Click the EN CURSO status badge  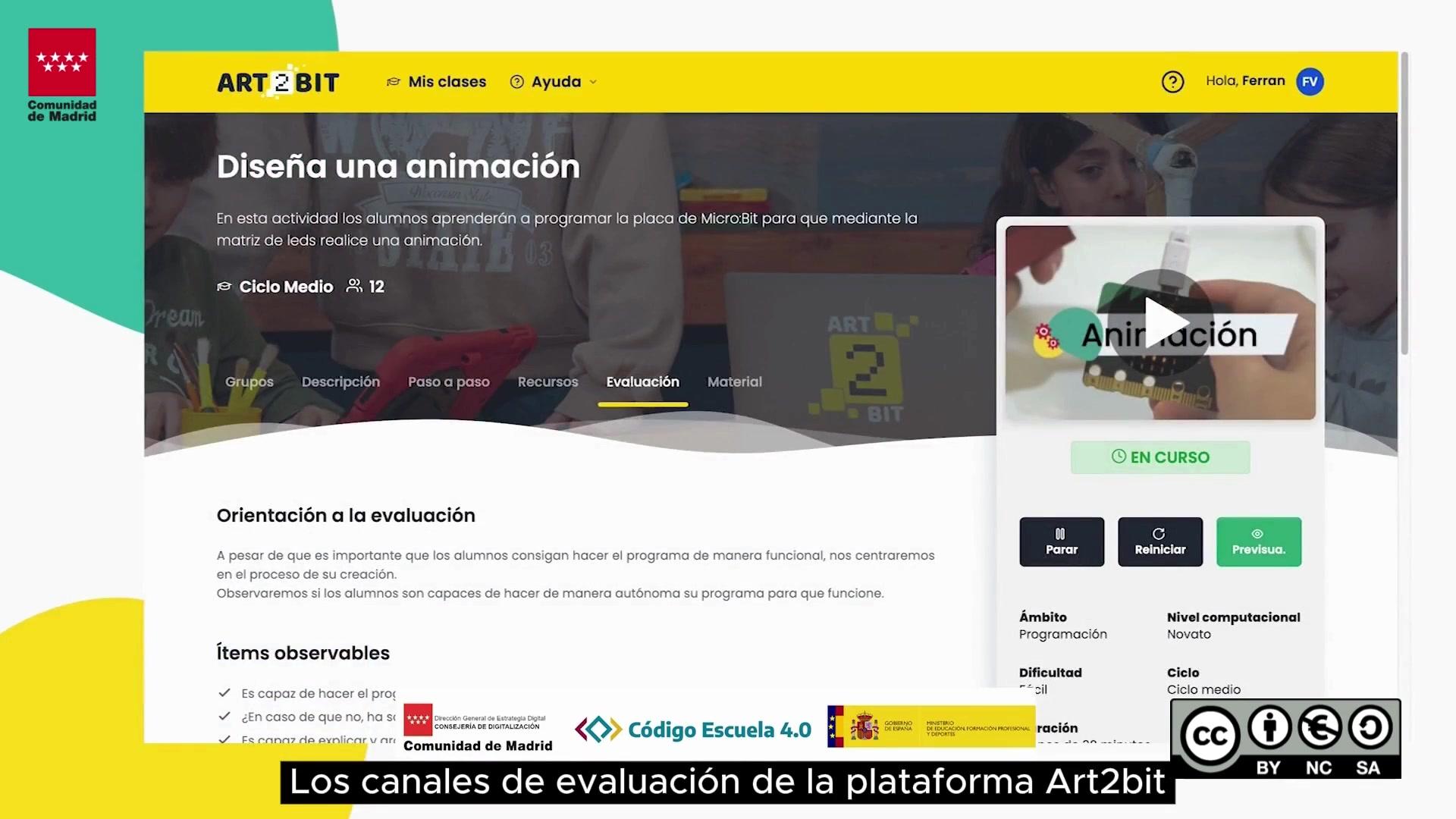tap(1159, 457)
